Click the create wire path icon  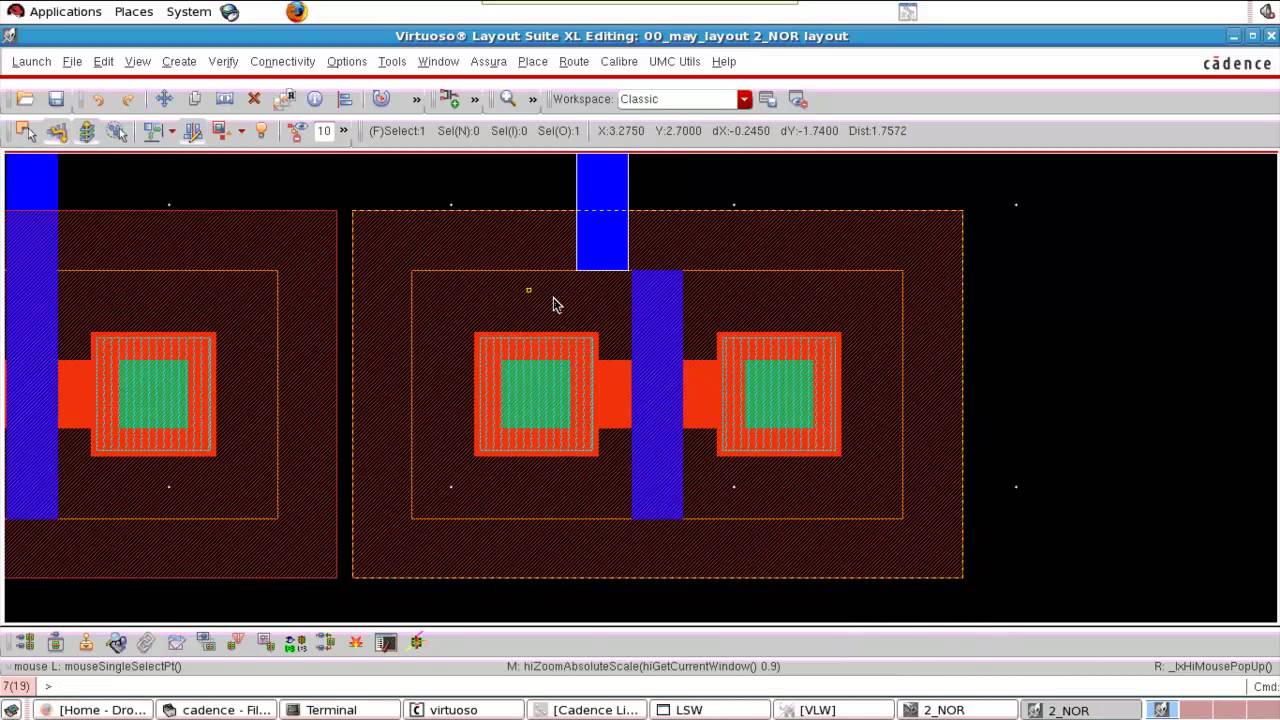pyautogui.click(x=57, y=131)
